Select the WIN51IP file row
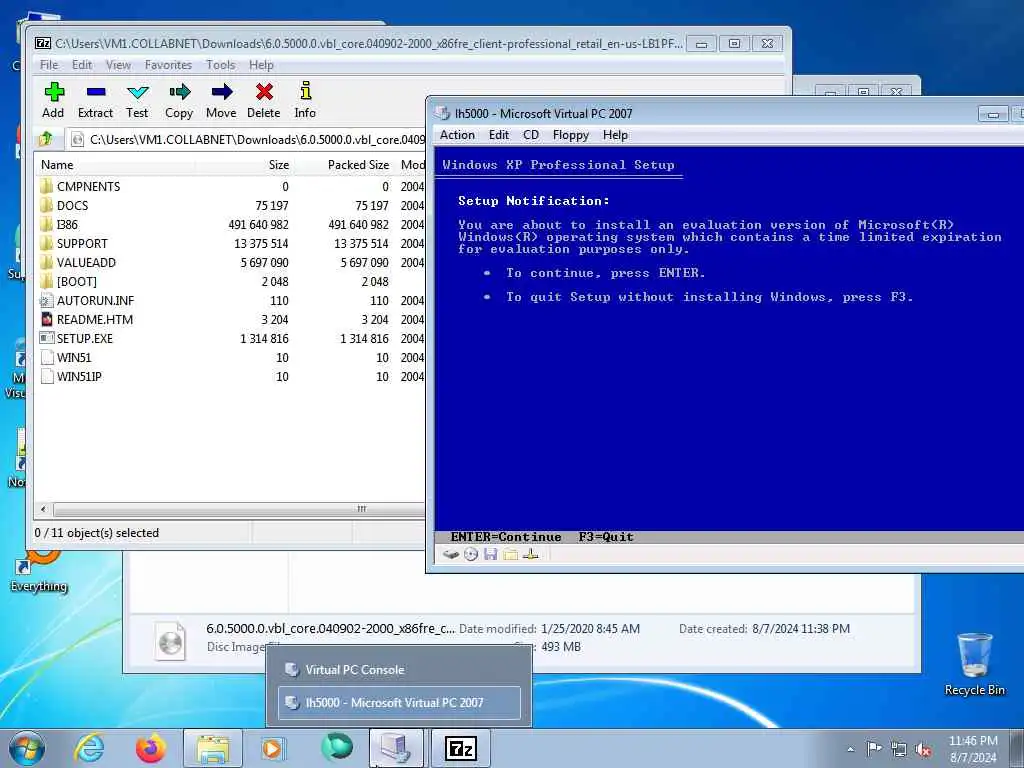 click(231, 376)
